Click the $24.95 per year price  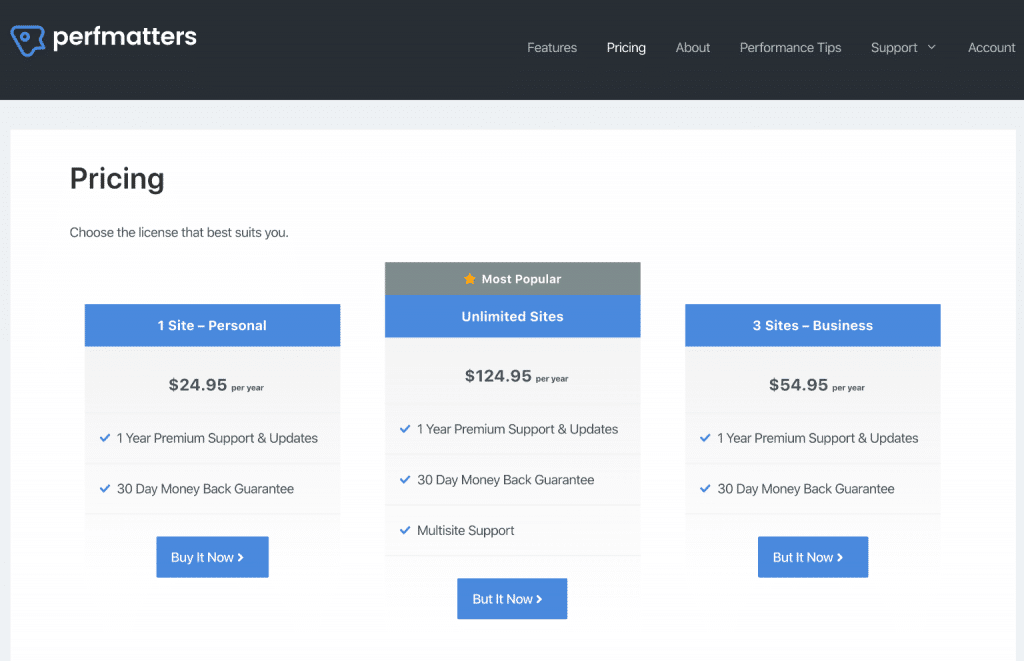click(216, 385)
